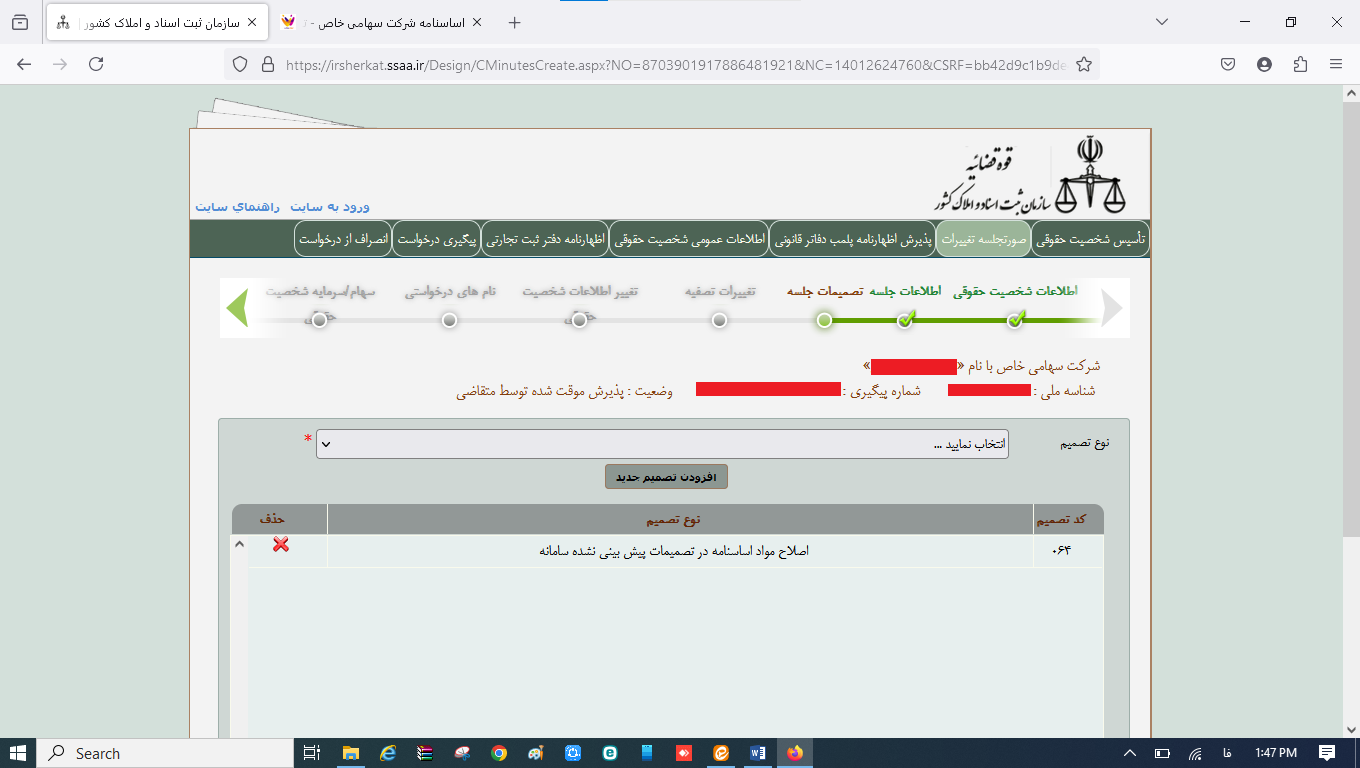The height and width of the screenshot is (768, 1360).
Task: Select the تغییرات تصفیه step circle
Action: pos(719,320)
